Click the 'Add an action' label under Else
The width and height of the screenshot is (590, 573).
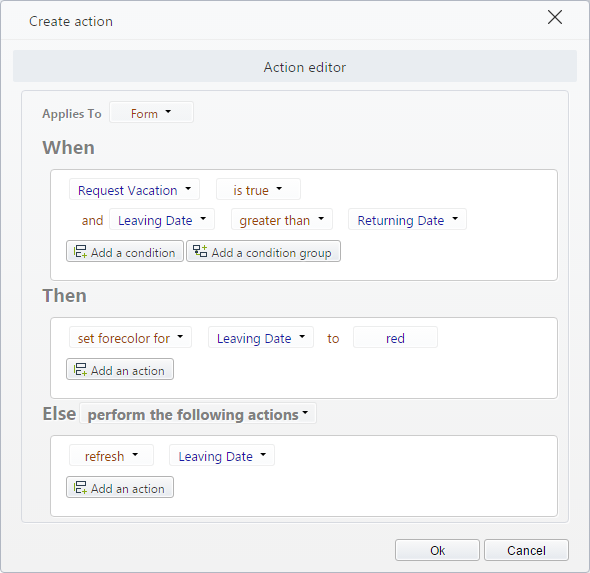[x=128, y=489]
